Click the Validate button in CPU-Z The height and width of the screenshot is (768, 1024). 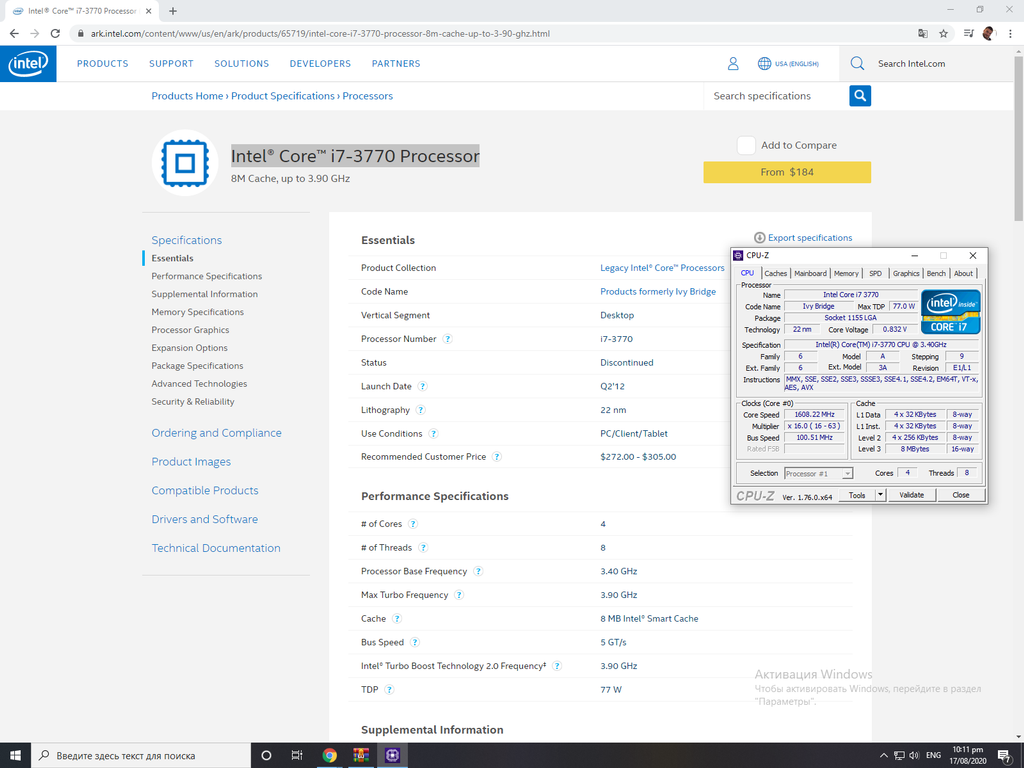(x=911, y=495)
